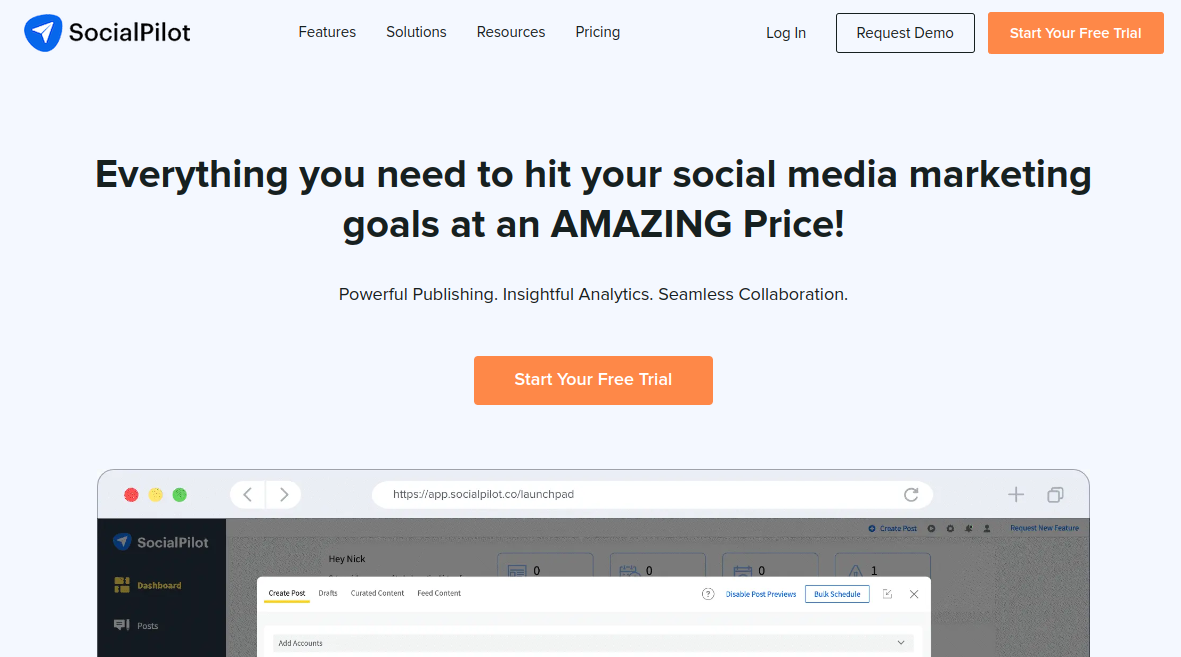Screen dimensions: 1181x657
Task: Open the help question mark icon
Action: (x=708, y=594)
